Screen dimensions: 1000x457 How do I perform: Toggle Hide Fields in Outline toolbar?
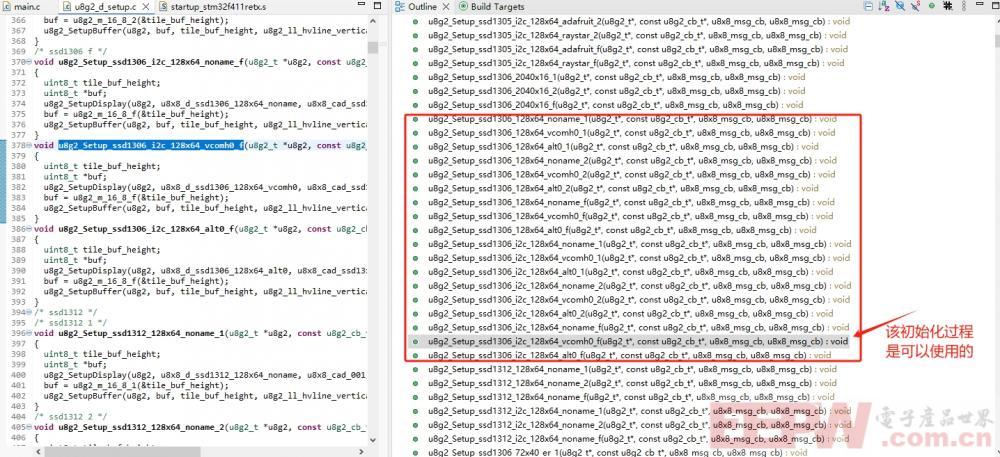click(901, 6)
